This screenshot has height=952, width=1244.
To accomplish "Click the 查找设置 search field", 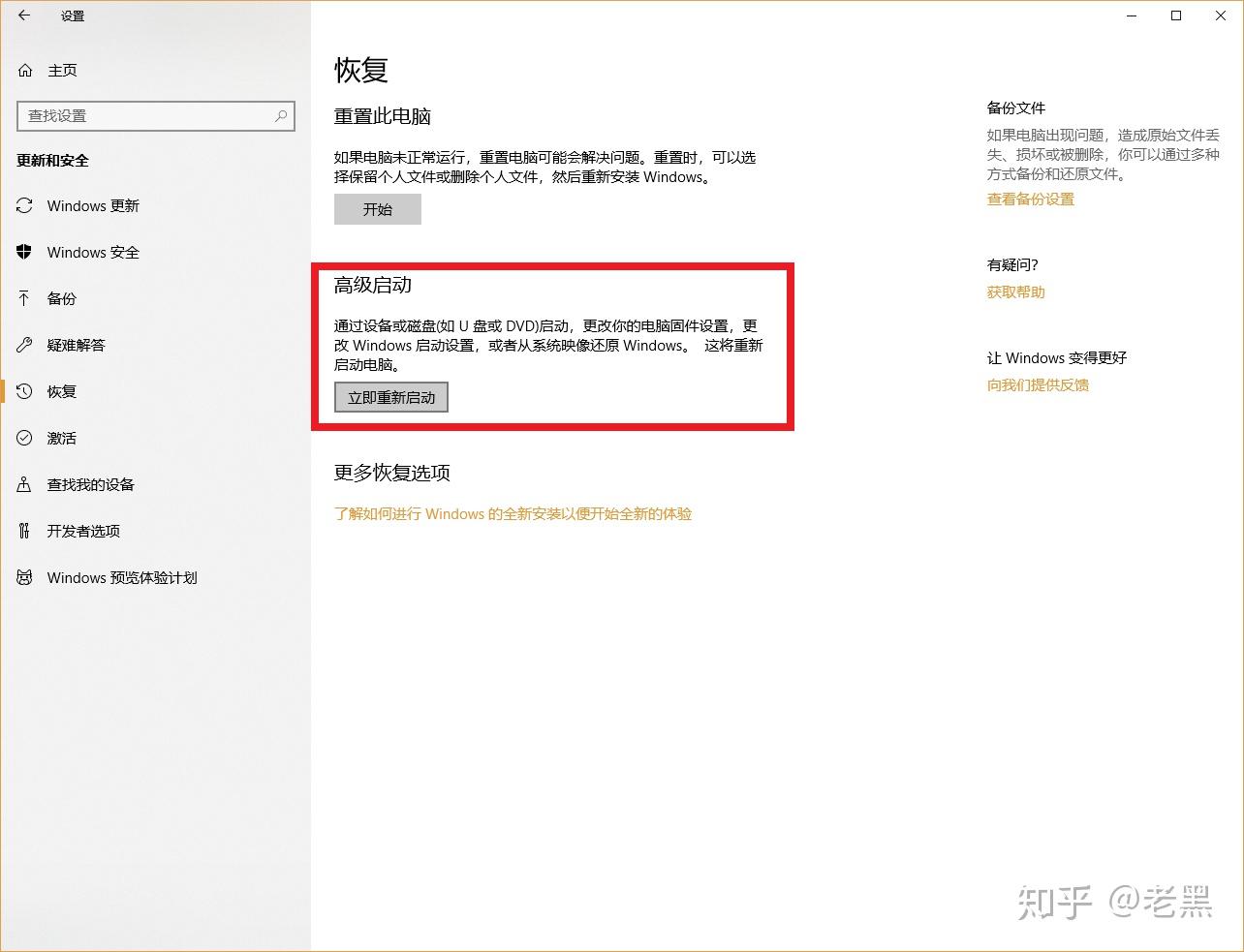I will (x=156, y=115).
